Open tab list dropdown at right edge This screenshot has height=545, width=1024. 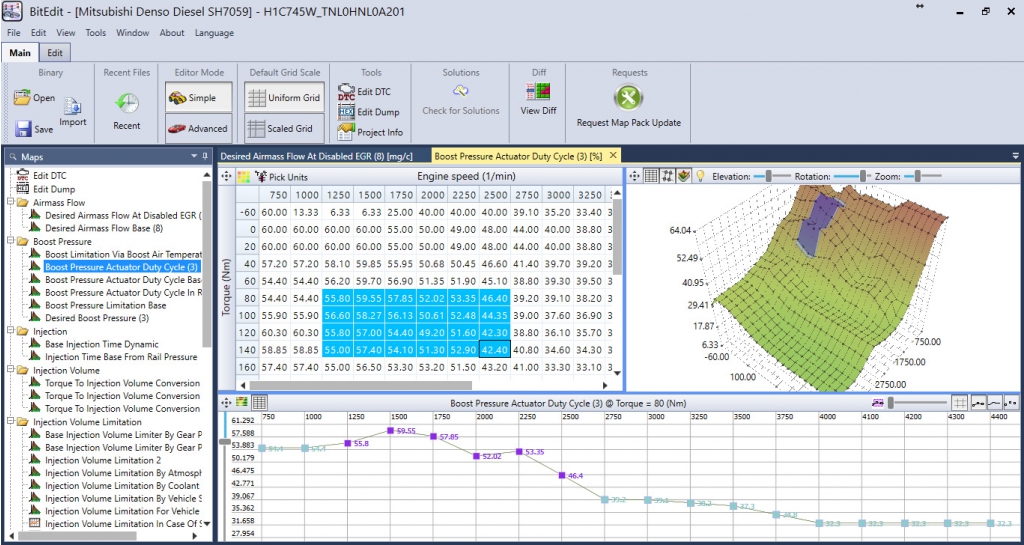1016,156
